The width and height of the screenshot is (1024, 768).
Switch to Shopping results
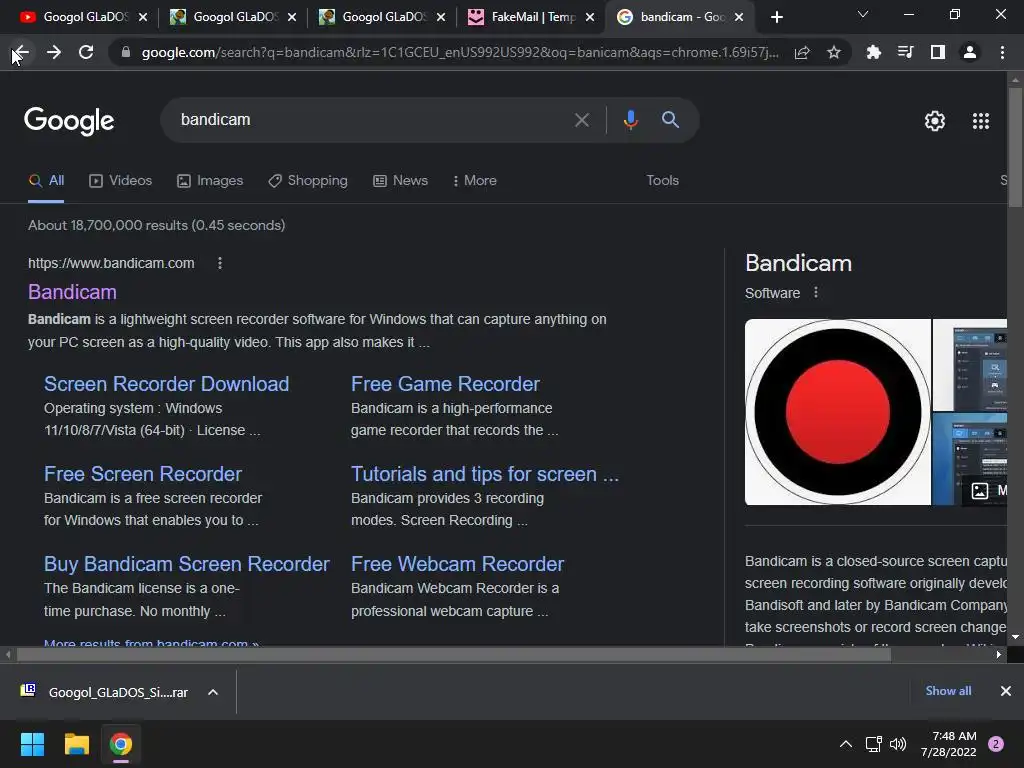pos(308,181)
